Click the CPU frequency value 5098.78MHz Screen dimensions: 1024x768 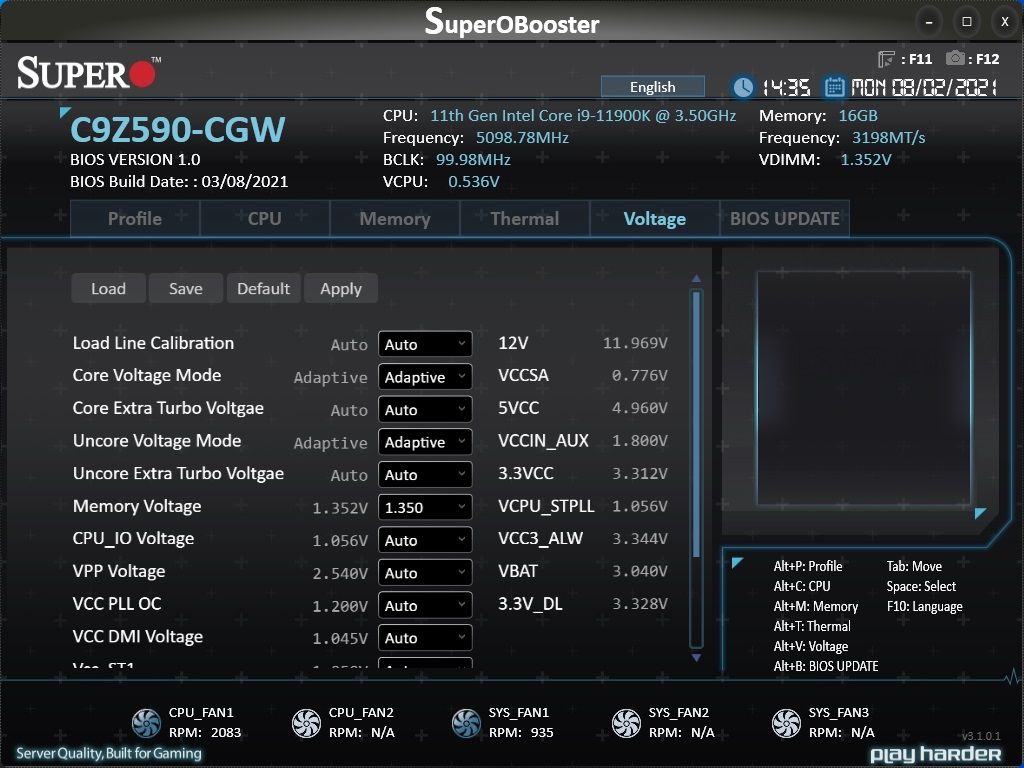(522, 138)
